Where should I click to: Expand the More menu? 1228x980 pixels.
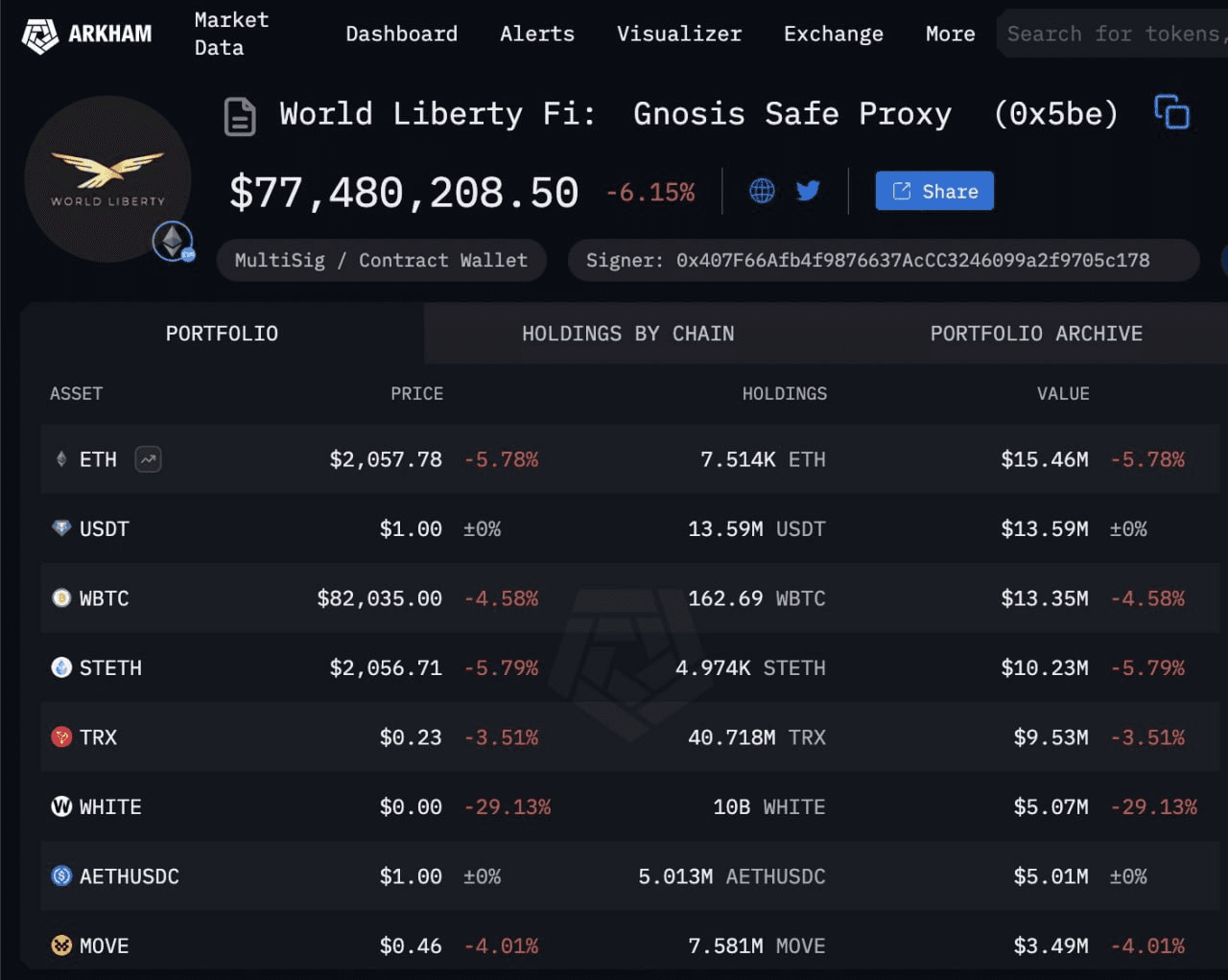tap(950, 34)
